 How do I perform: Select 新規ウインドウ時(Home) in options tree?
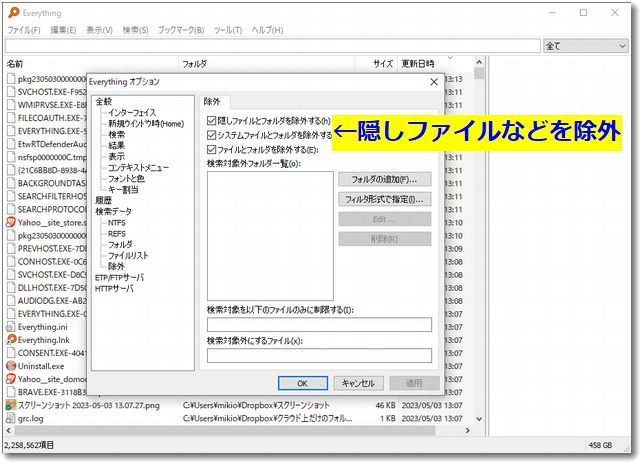(146, 123)
